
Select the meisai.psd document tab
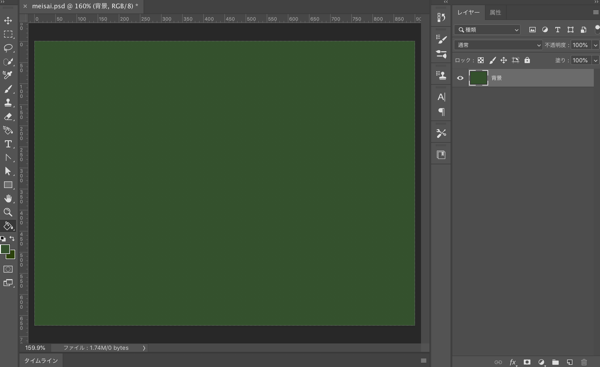85,6
